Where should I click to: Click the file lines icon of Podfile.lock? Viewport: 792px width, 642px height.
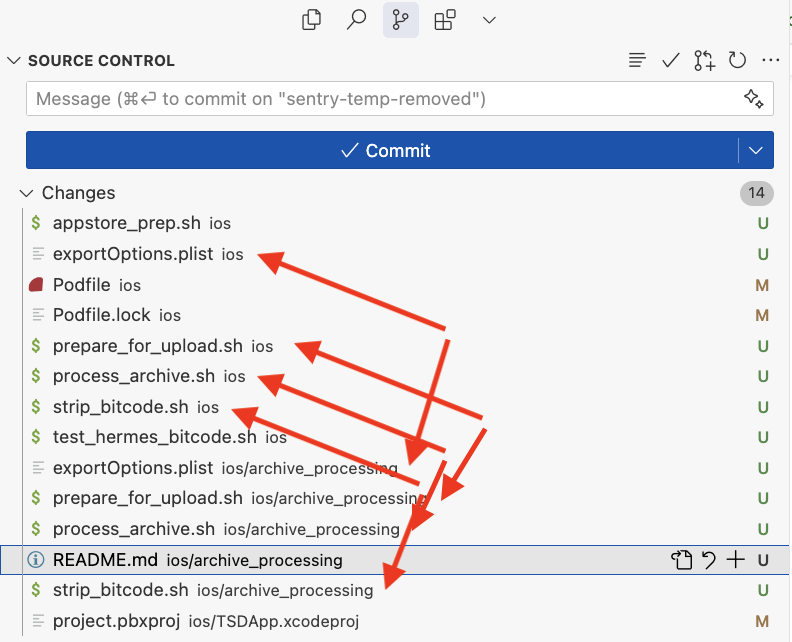(38, 315)
